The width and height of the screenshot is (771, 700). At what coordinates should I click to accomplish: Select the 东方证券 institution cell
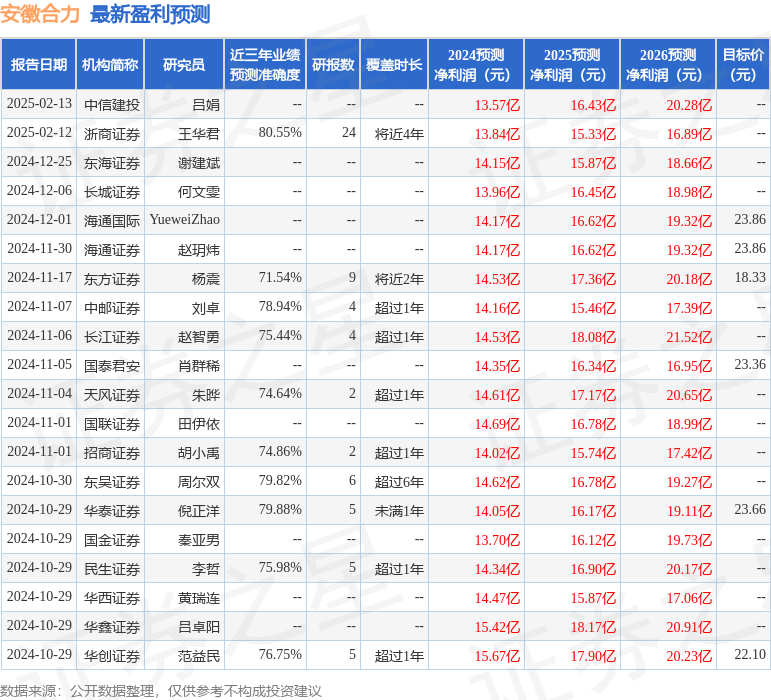[112, 279]
